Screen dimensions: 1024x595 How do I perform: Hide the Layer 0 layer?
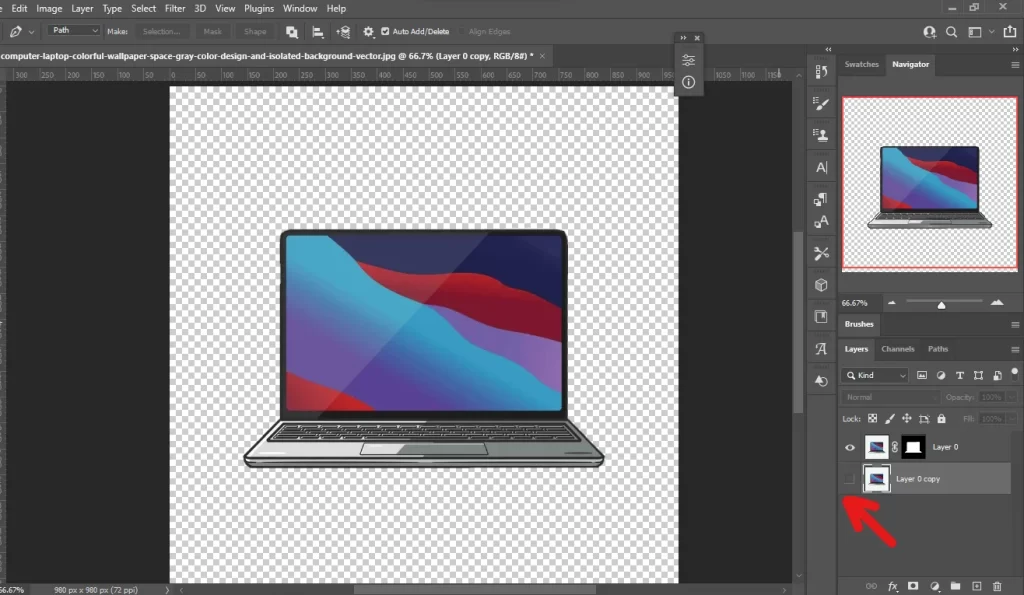pyautogui.click(x=850, y=447)
